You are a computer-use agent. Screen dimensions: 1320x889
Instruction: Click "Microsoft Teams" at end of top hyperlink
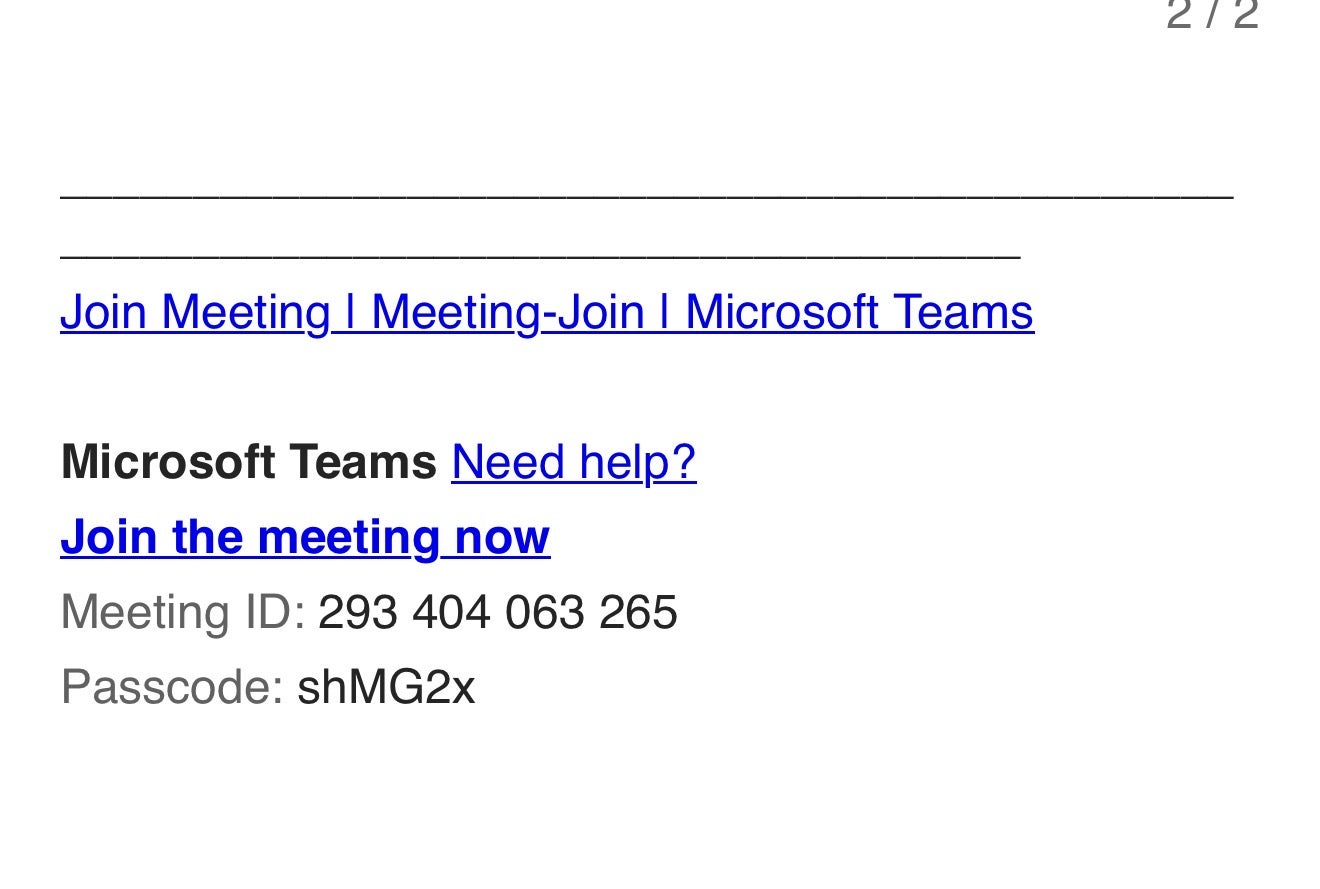coord(859,312)
